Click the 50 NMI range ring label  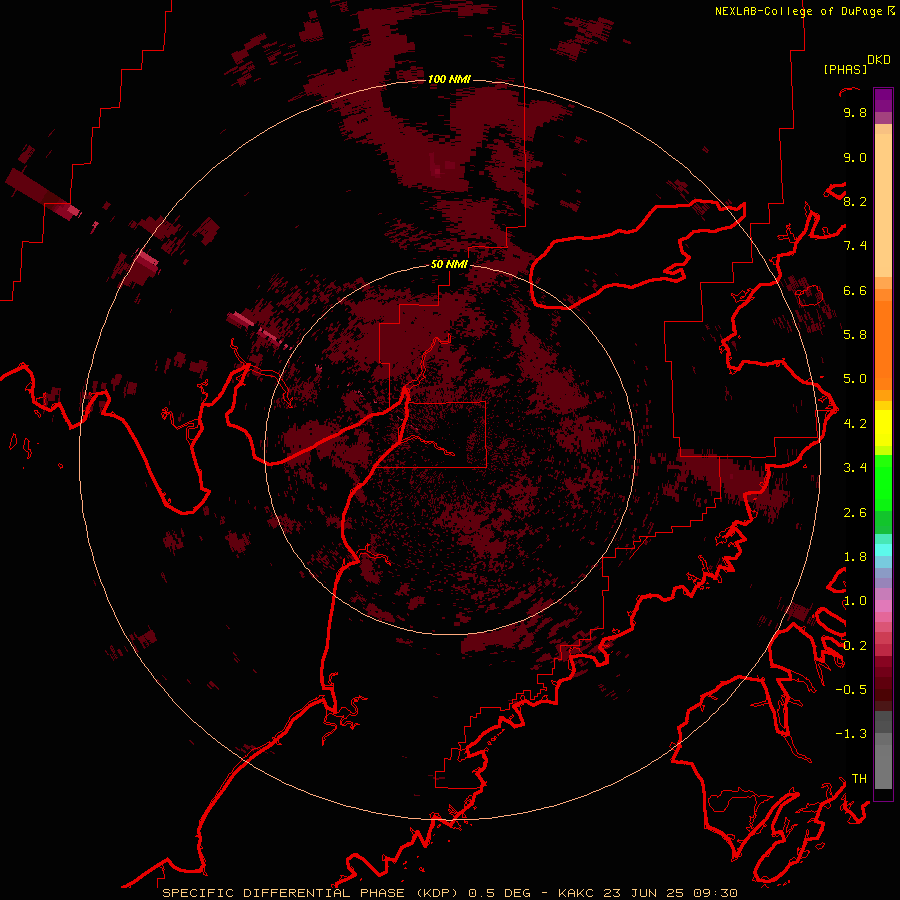coord(449,264)
